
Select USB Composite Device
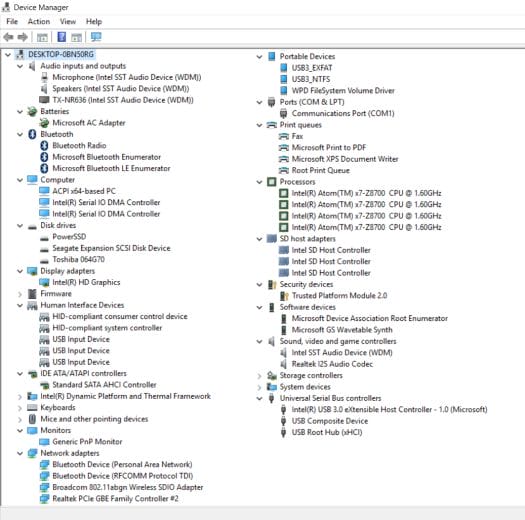(x=330, y=421)
